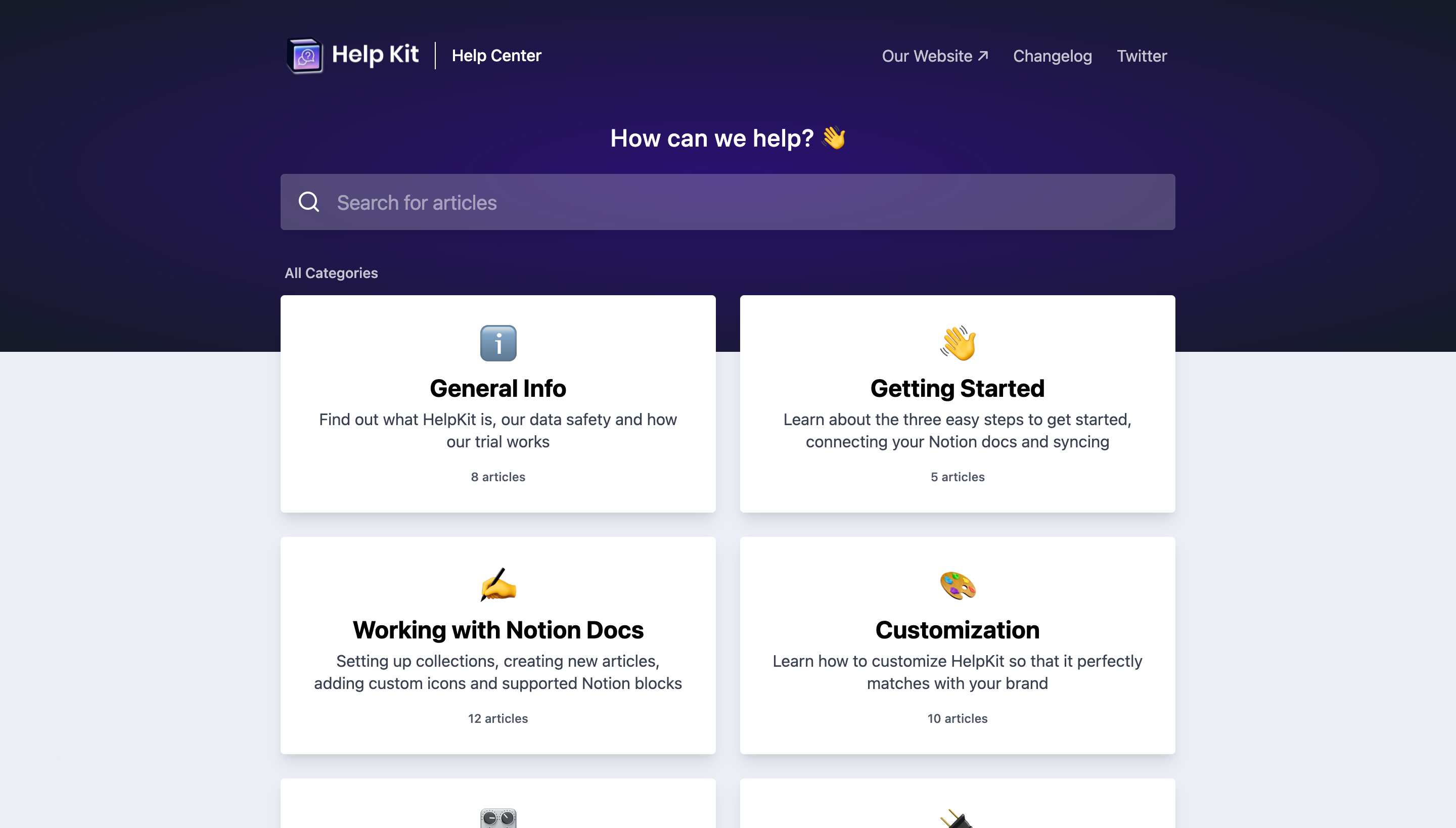
Task: Click the arrow icon beside Our Website
Action: pyautogui.click(x=983, y=56)
